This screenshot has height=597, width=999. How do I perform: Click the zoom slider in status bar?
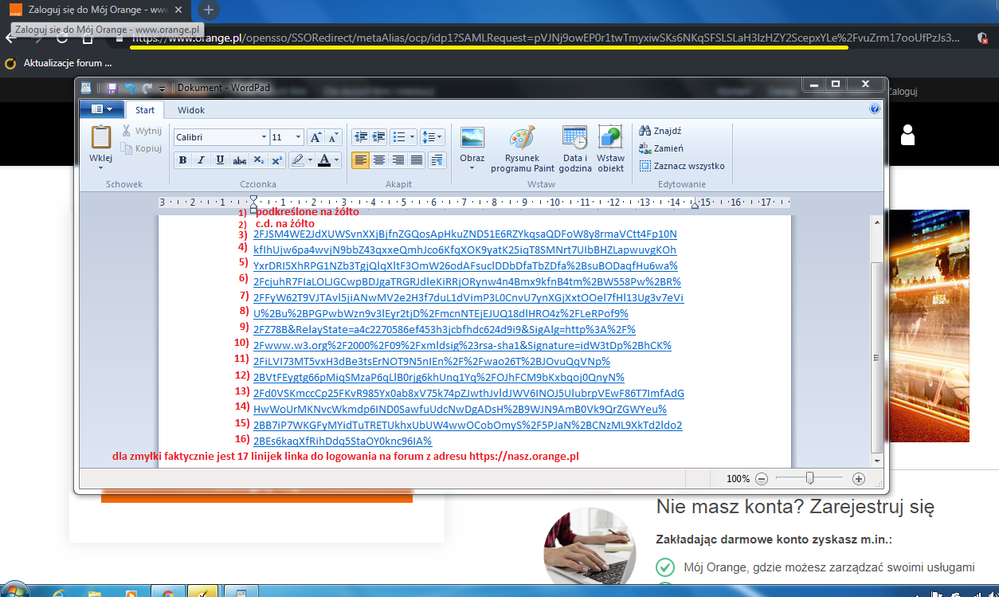[809, 479]
